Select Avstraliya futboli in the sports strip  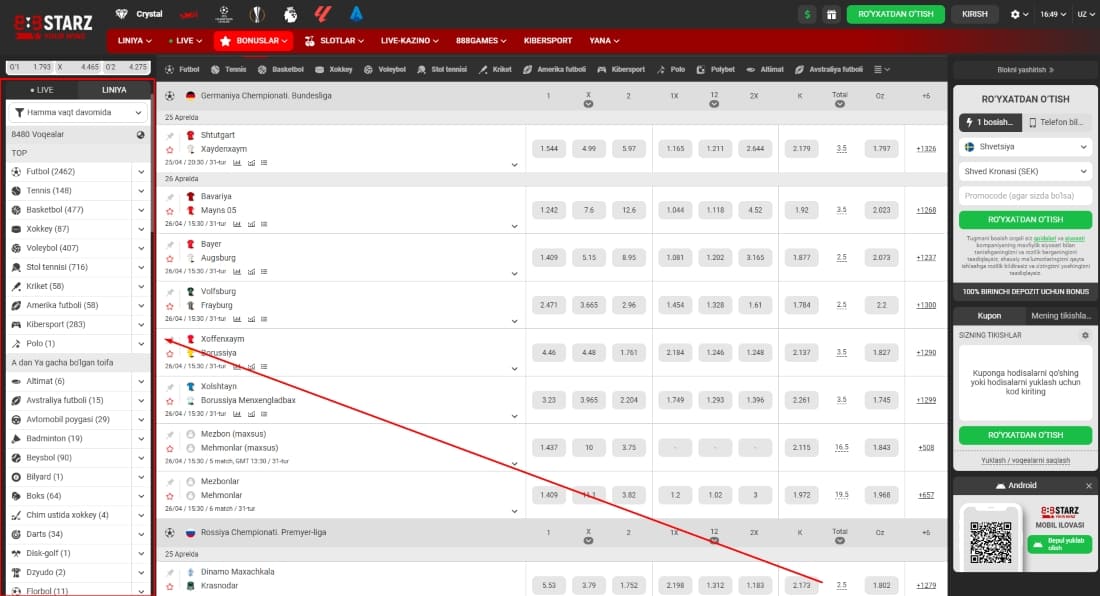coord(829,69)
